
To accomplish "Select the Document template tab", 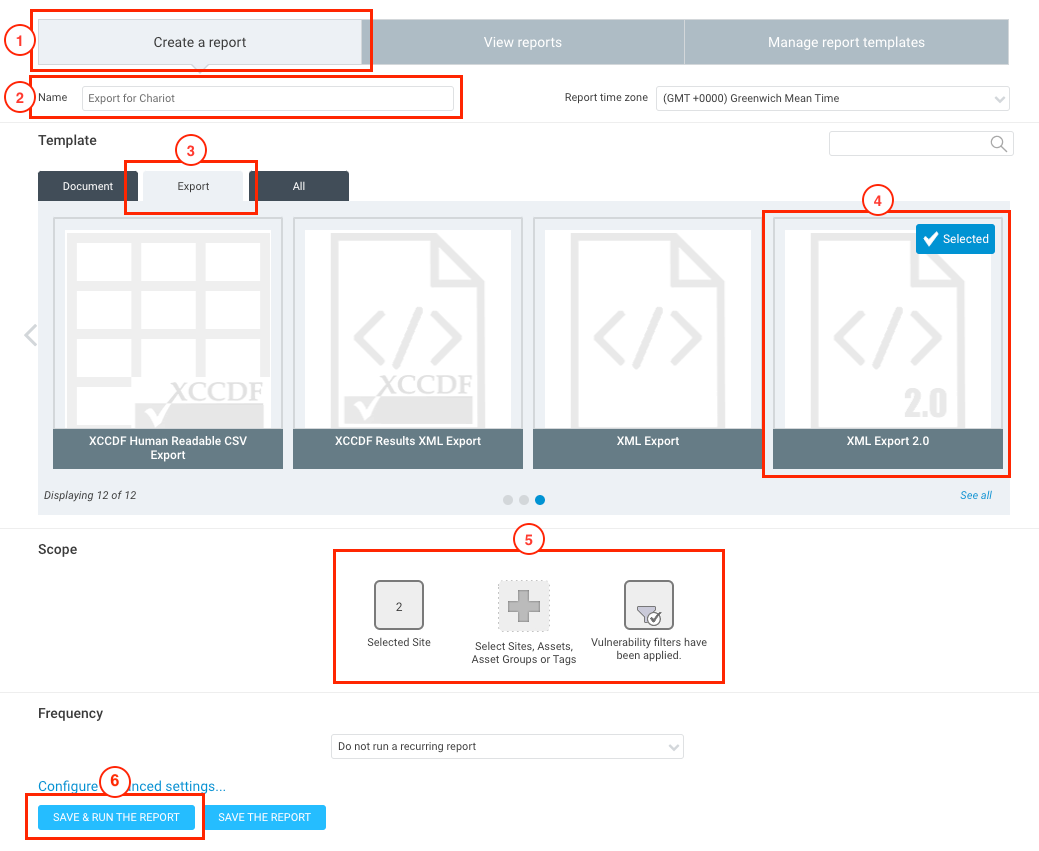I will click(x=88, y=186).
